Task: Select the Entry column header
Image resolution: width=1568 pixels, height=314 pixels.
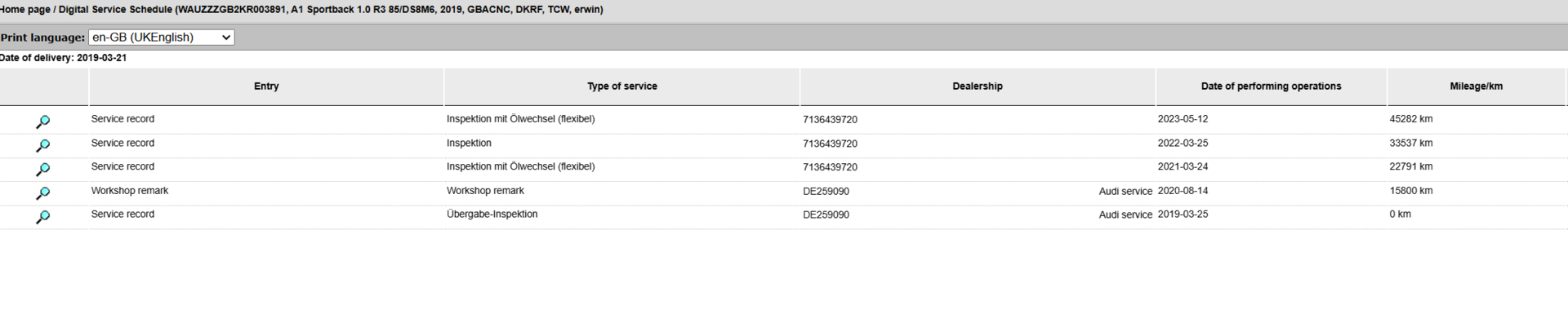Action: pyautogui.click(x=266, y=86)
